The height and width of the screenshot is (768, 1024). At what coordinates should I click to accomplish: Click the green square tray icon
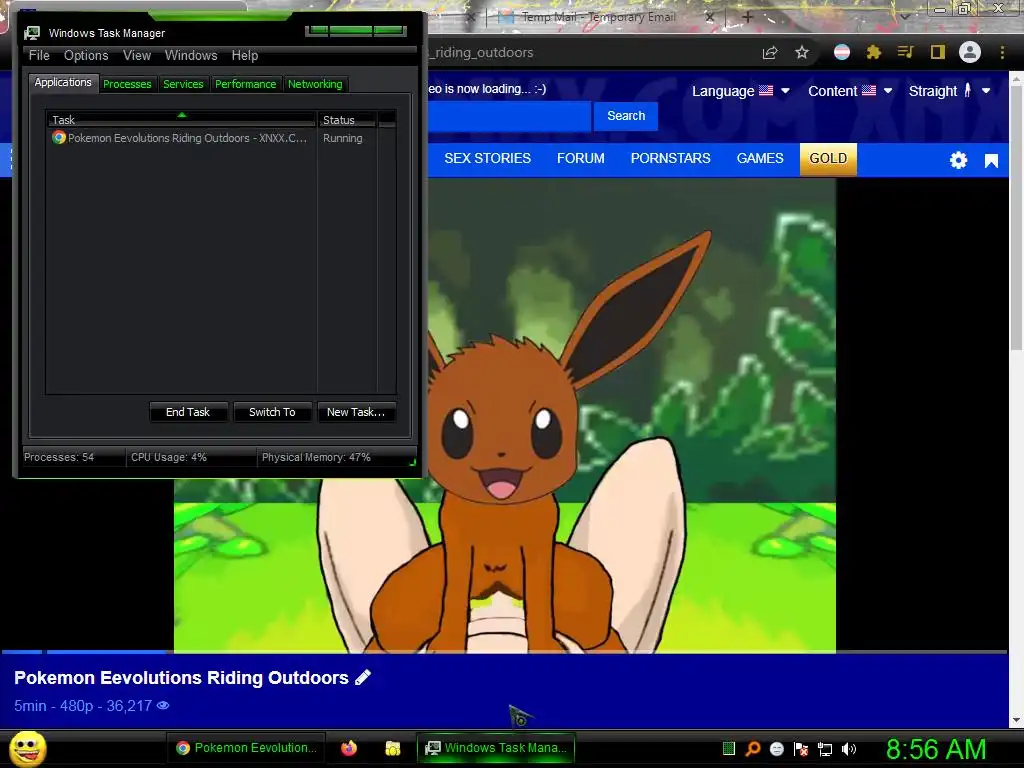click(729, 748)
